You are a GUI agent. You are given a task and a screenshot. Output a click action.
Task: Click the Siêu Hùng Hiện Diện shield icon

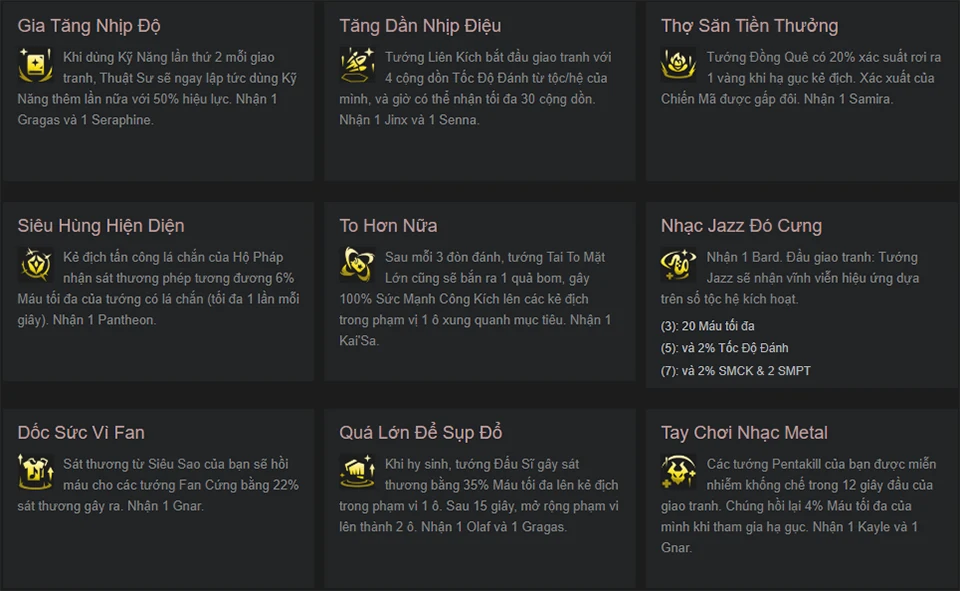click(35, 264)
